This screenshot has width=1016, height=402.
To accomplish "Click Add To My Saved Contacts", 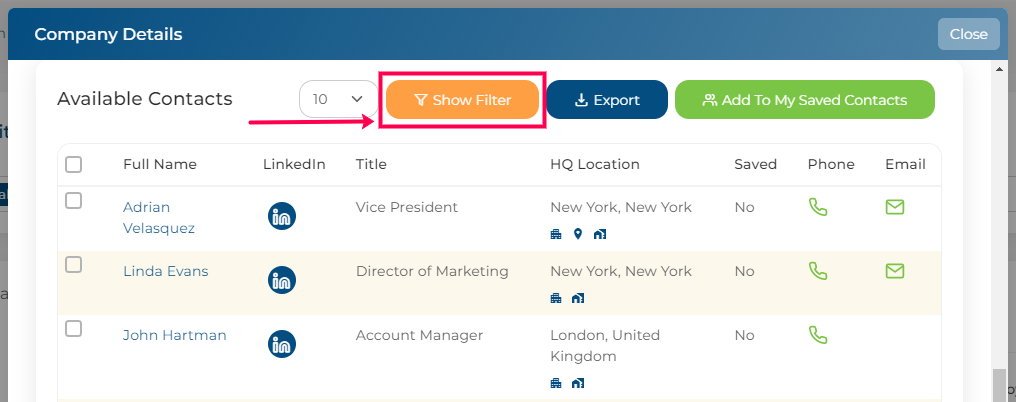I will pos(805,100).
